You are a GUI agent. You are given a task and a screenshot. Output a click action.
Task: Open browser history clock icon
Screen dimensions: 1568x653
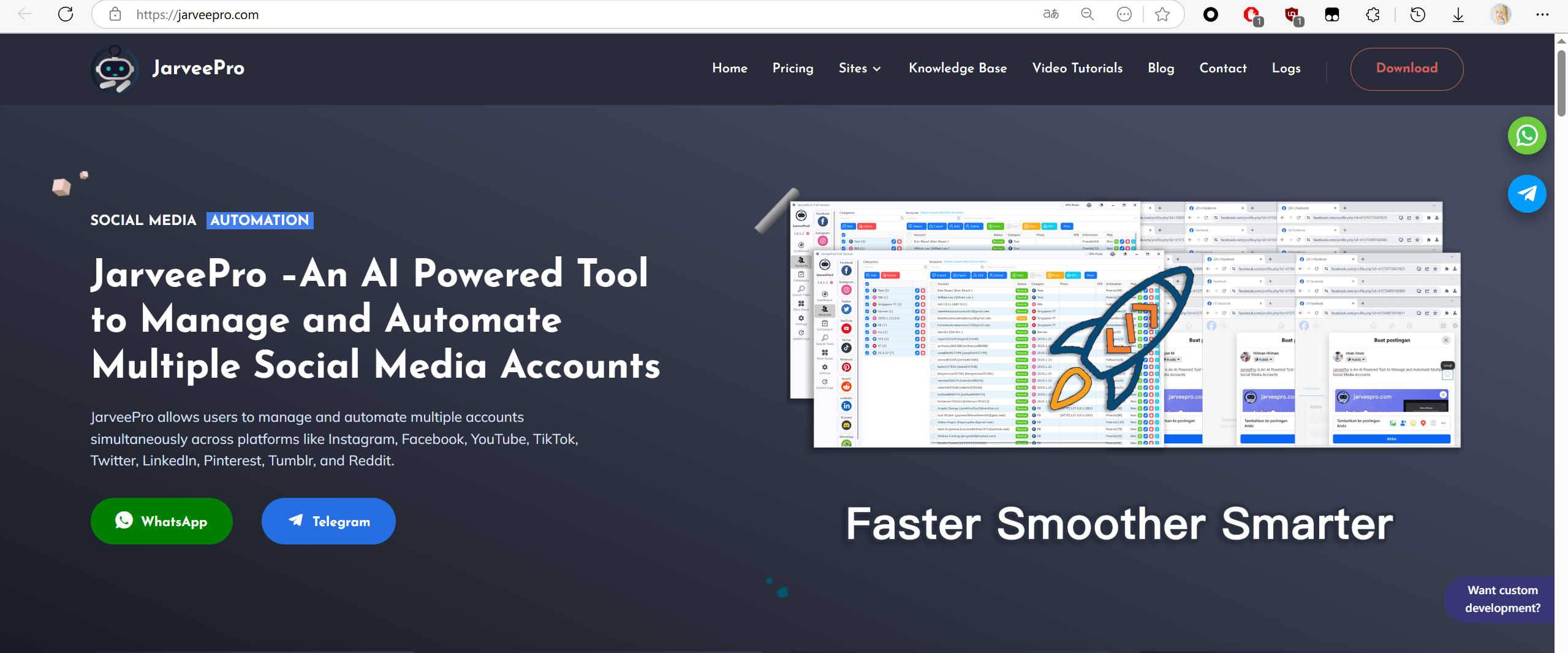[1418, 15]
